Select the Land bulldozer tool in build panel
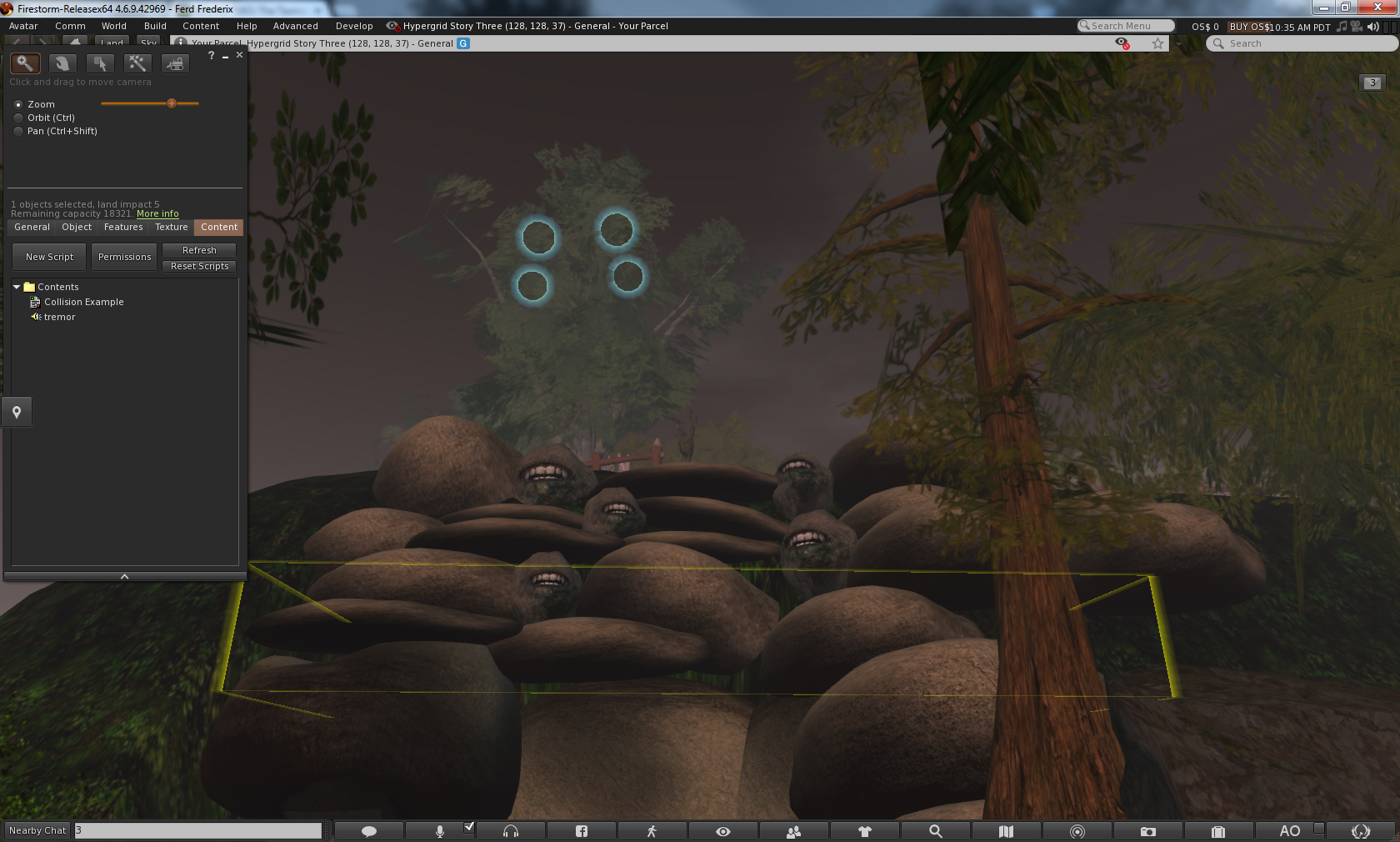This screenshot has width=1400, height=842. click(175, 63)
